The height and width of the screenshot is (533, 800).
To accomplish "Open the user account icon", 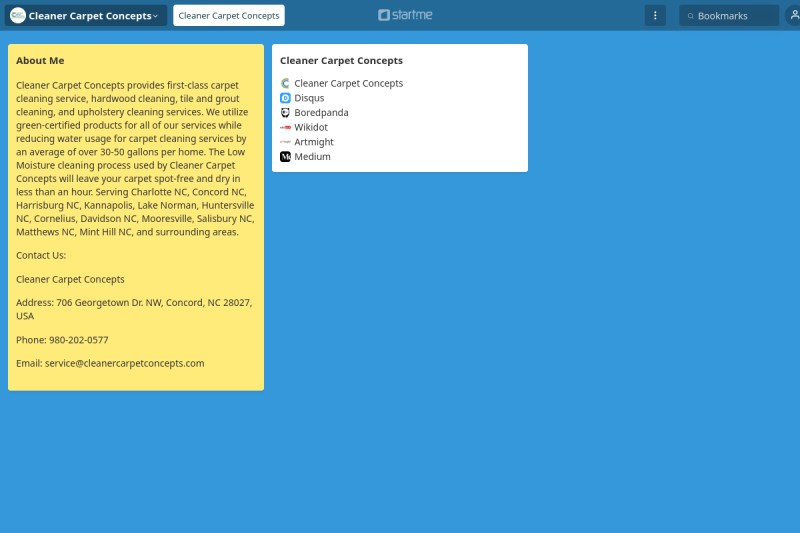I will coord(794,15).
